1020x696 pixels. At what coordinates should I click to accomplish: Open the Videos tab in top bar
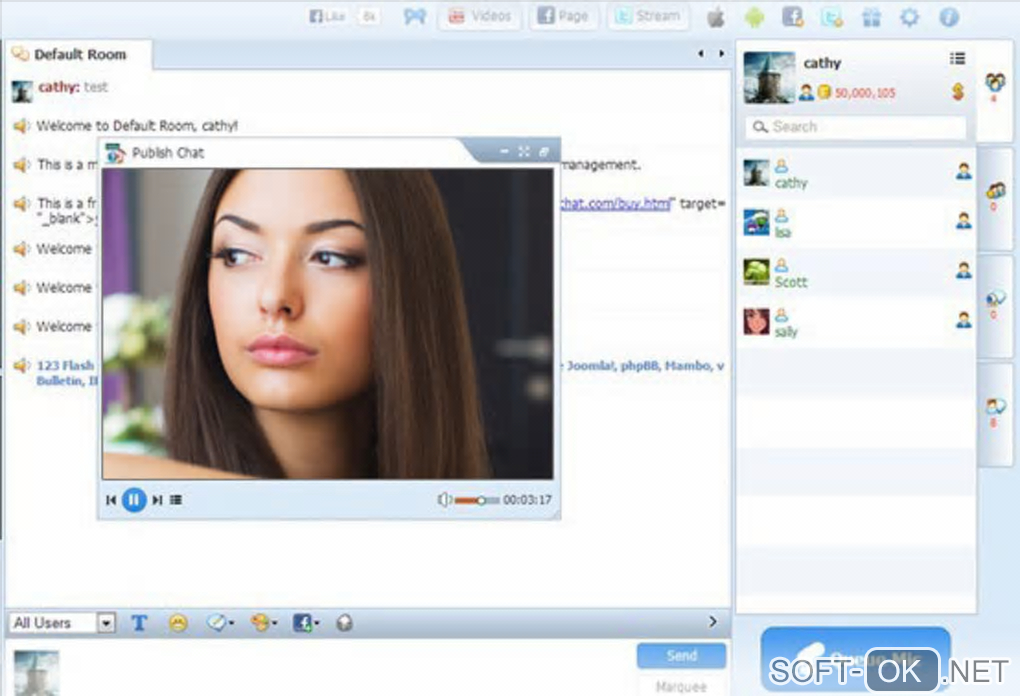480,16
